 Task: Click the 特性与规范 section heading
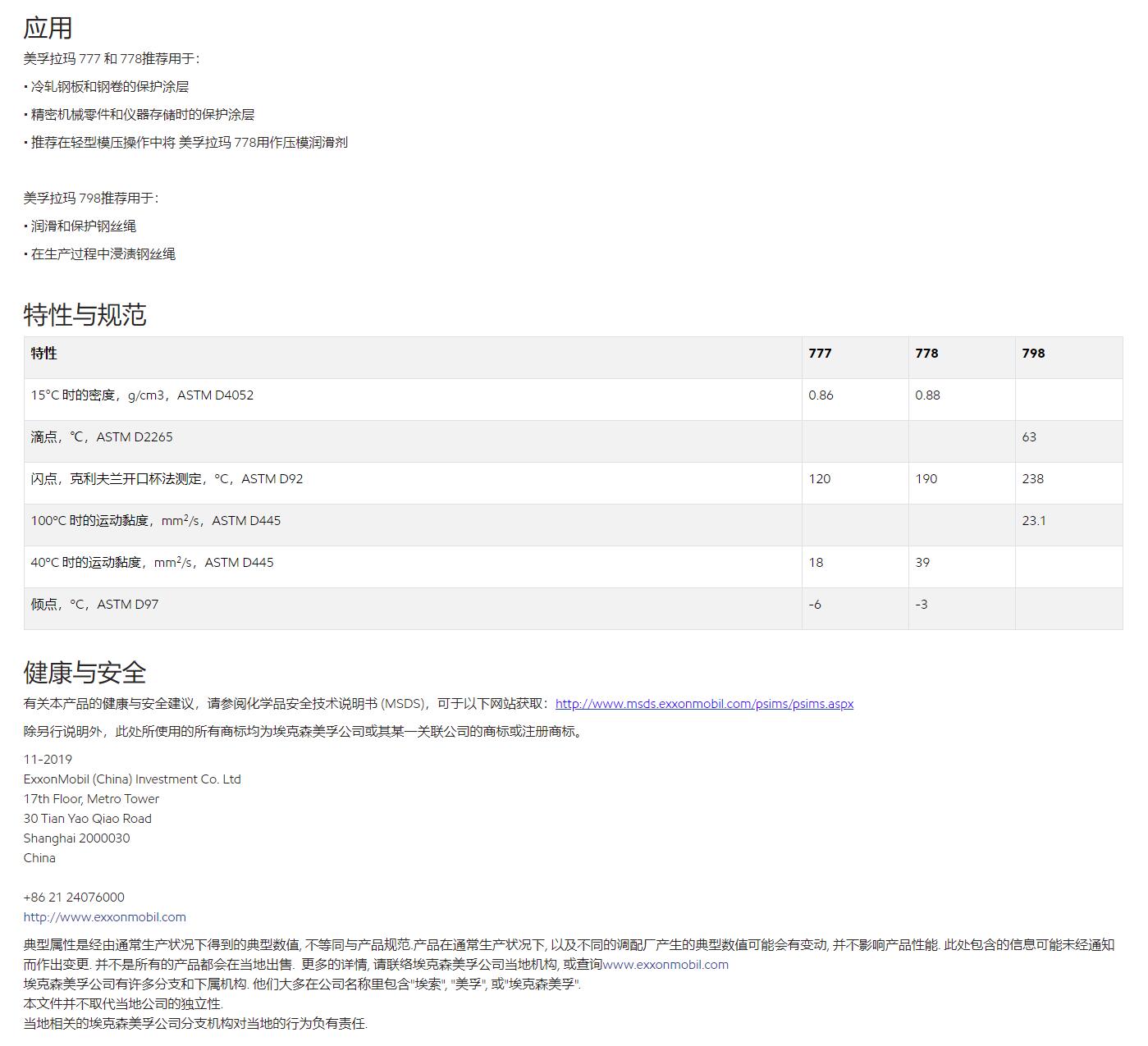(85, 315)
